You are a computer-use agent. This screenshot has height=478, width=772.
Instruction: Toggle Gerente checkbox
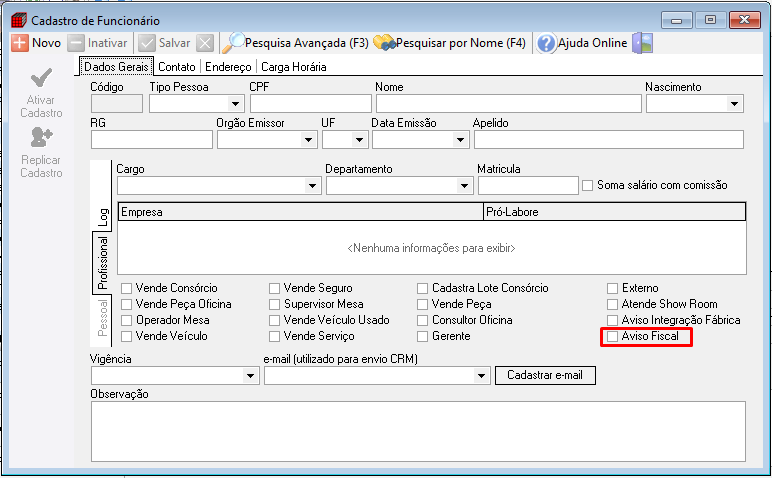coord(422,336)
